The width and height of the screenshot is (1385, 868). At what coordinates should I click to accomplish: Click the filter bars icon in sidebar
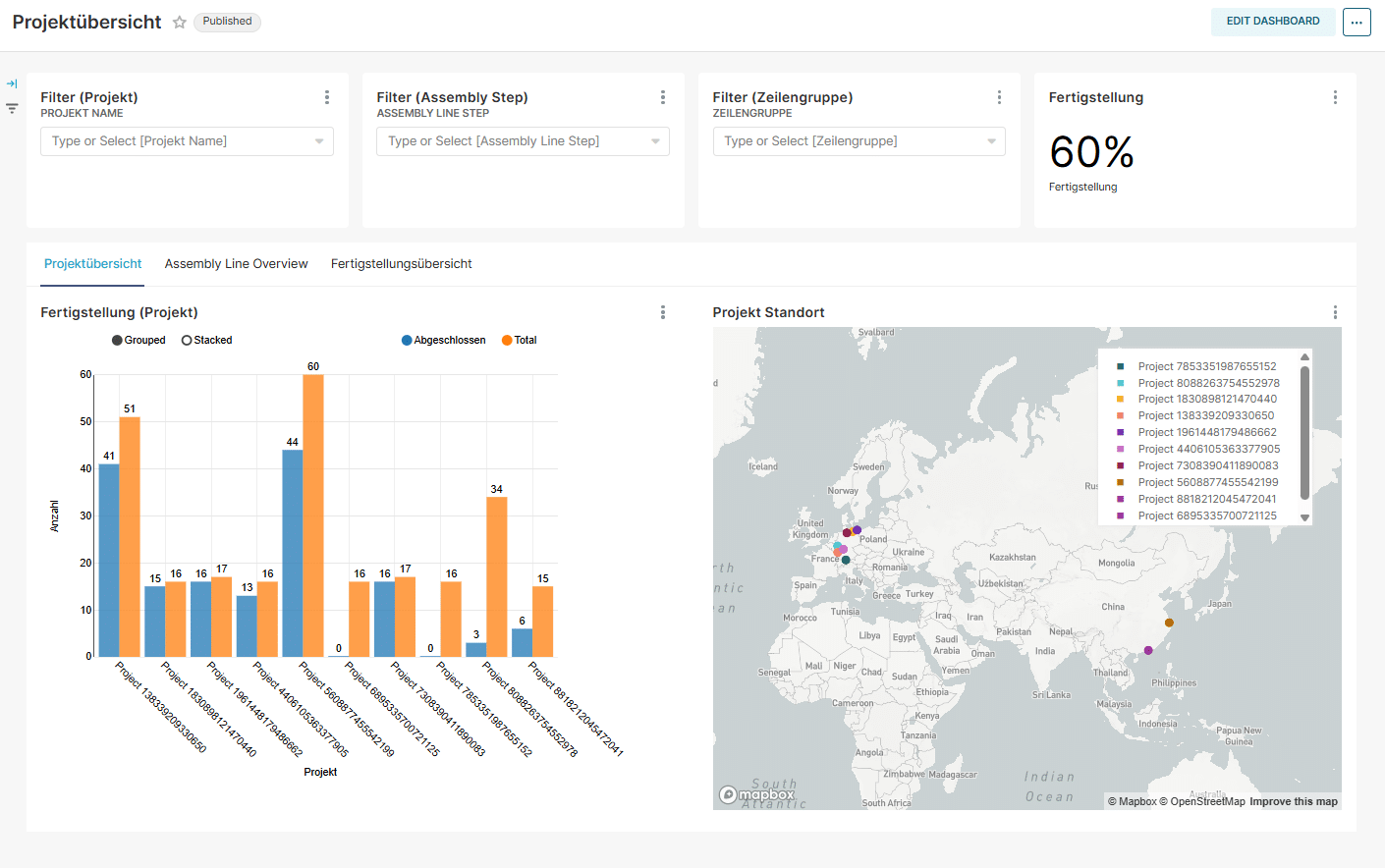click(x=12, y=108)
